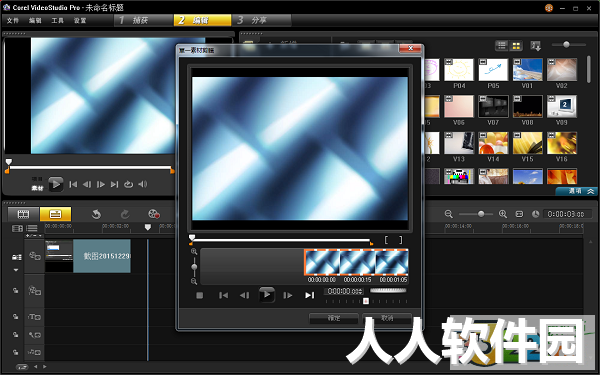Switch to storyboard view
The height and width of the screenshot is (375, 600).
coord(23,214)
